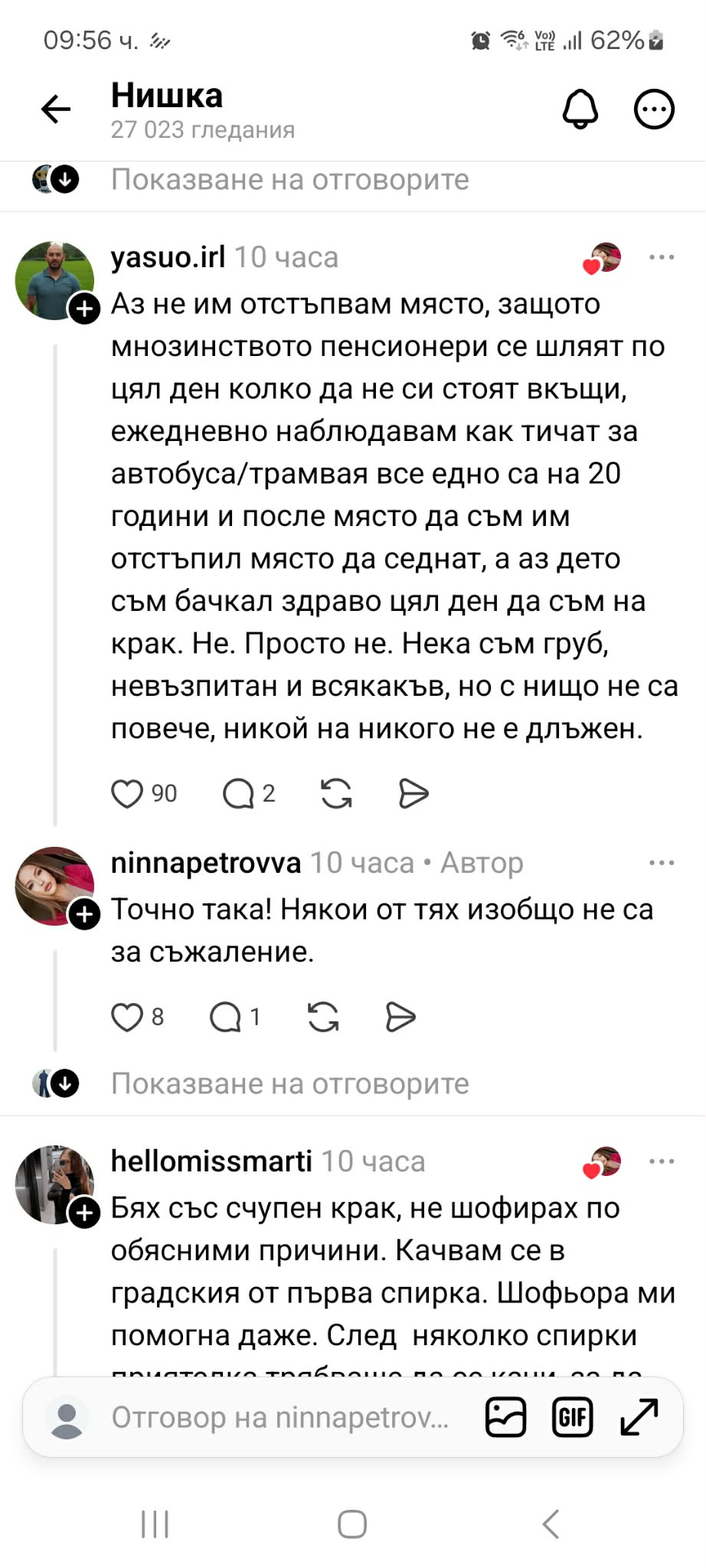
Task: Open the thread options circle menu
Action: click(654, 109)
